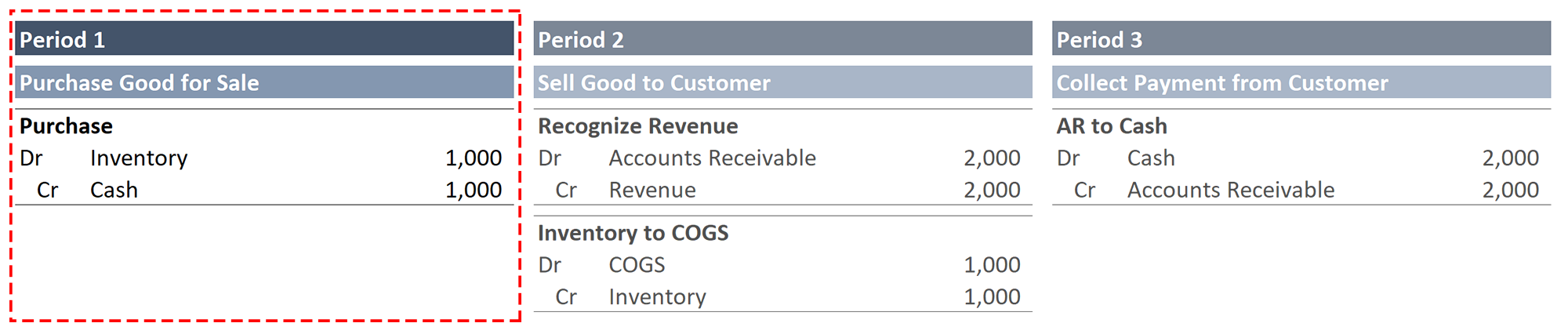Click the Period 2 header bar

pos(782,38)
